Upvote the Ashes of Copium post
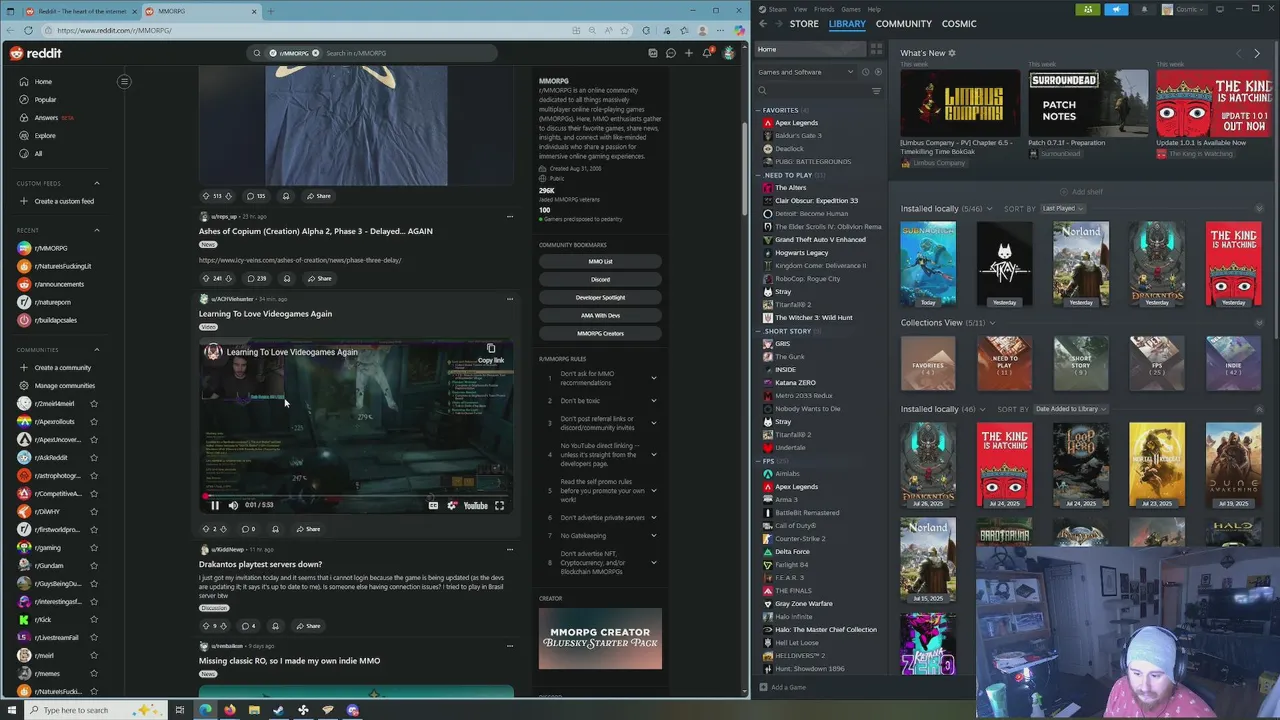The image size is (1280, 720). 205,279
